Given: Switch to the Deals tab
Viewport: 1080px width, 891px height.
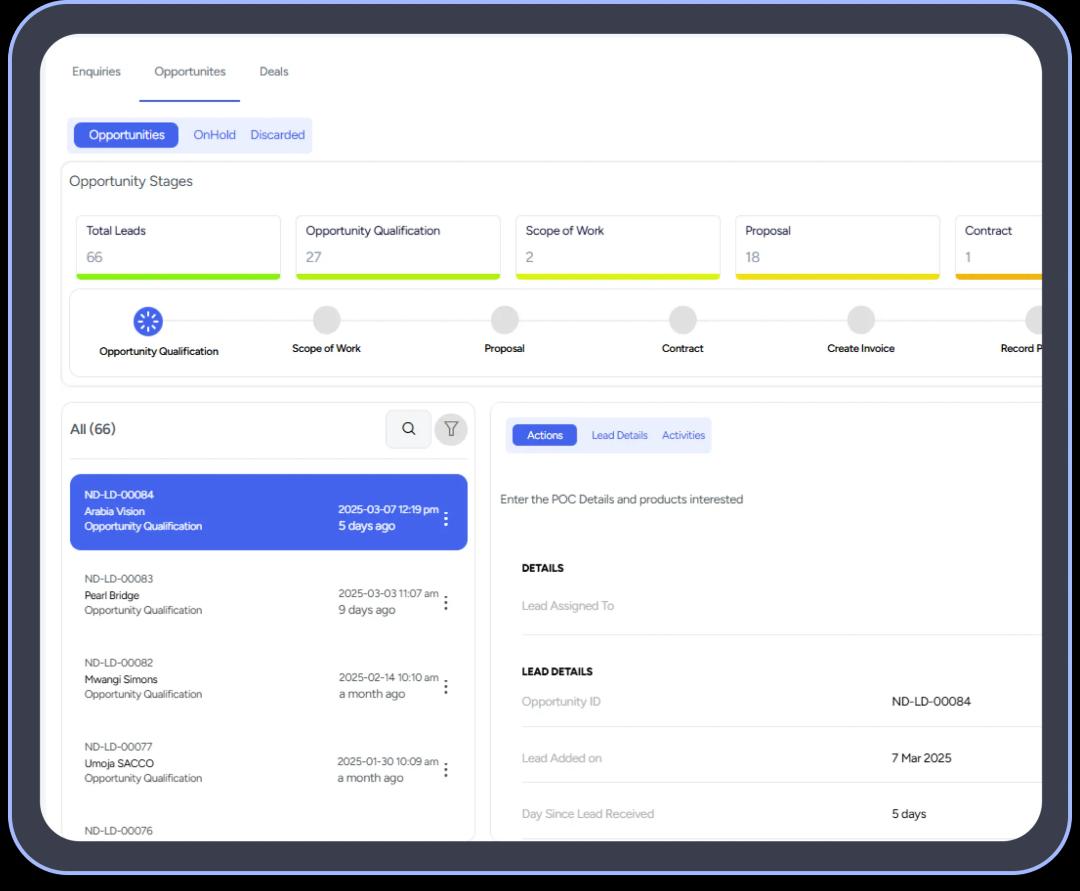Looking at the screenshot, I should pyautogui.click(x=273, y=72).
